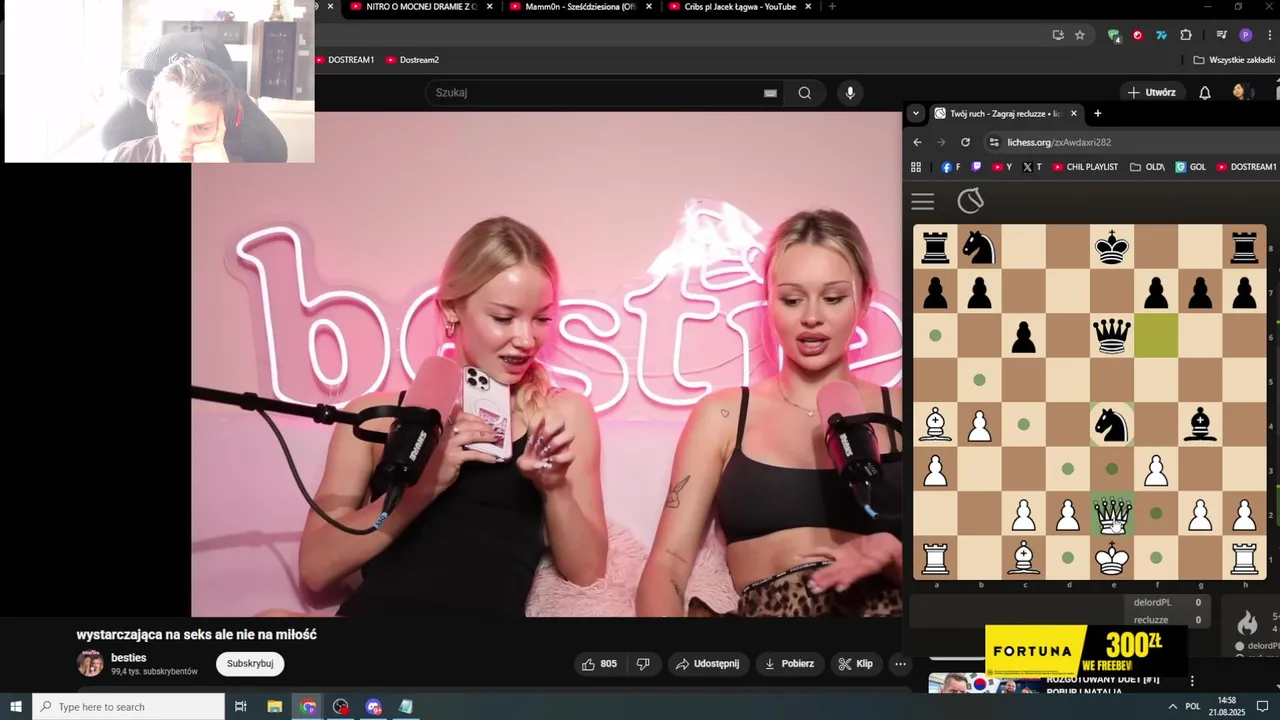Viewport: 1280px width, 720px height.
Task: Dislike the besties video
Action: click(x=643, y=664)
